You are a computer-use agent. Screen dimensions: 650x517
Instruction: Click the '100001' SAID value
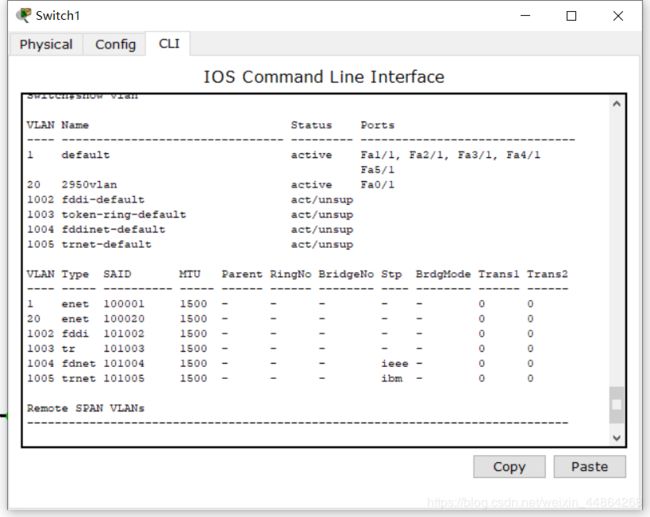[124, 304]
